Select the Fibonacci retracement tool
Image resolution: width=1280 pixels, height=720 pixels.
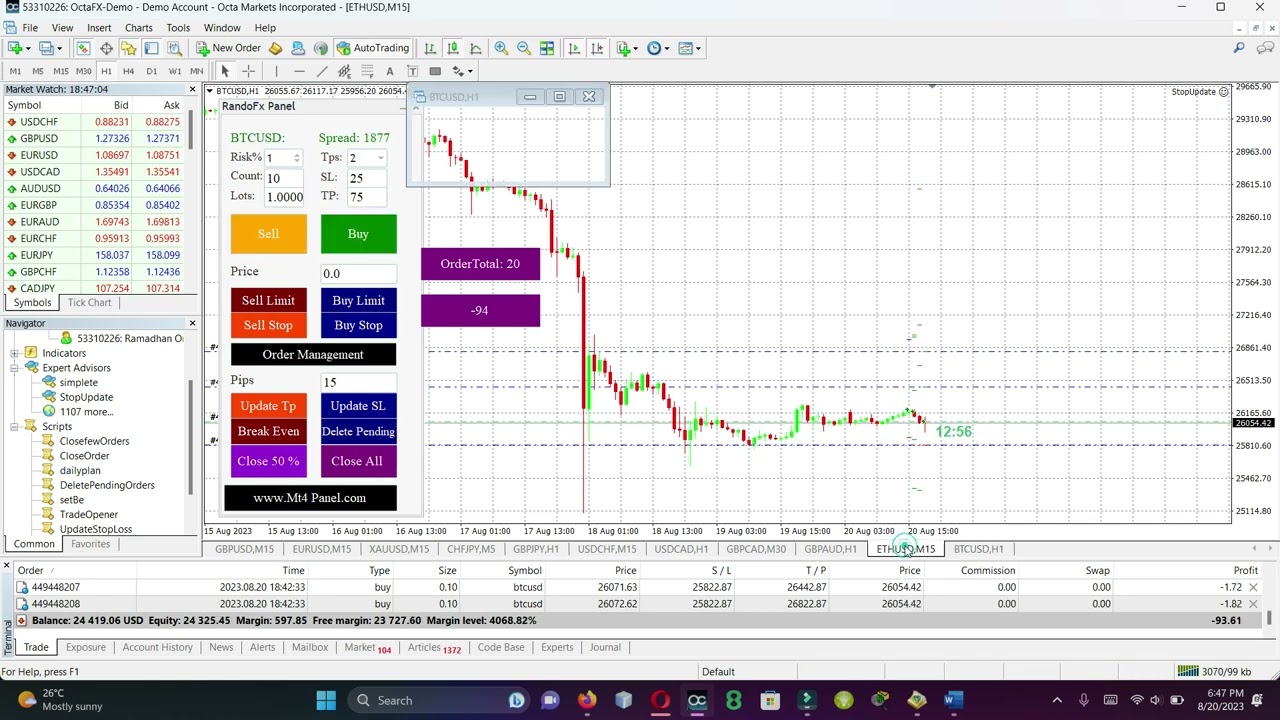click(x=367, y=71)
